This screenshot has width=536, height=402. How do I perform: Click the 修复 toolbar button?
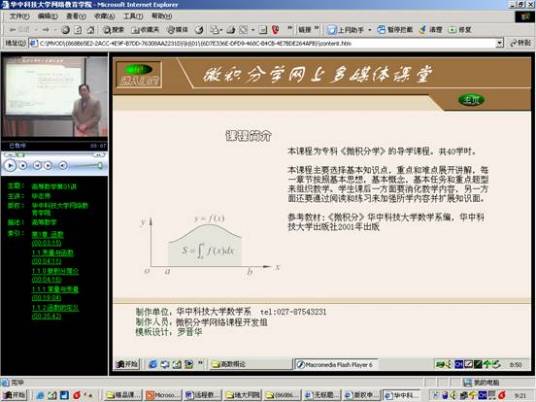[460, 30]
